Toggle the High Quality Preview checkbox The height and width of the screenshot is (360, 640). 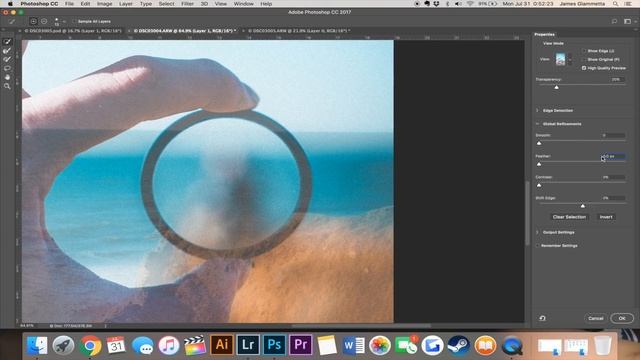(x=584, y=68)
